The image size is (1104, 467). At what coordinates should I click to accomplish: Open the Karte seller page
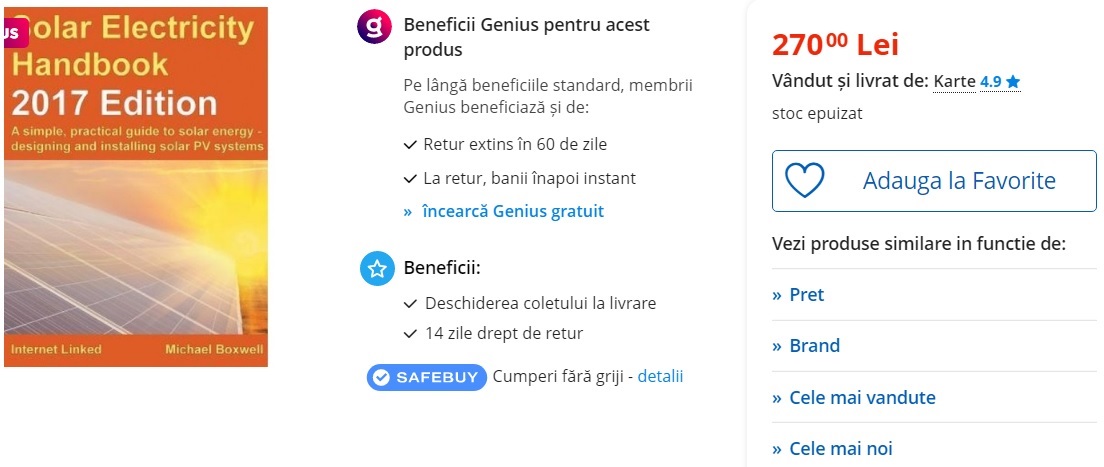tap(954, 81)
